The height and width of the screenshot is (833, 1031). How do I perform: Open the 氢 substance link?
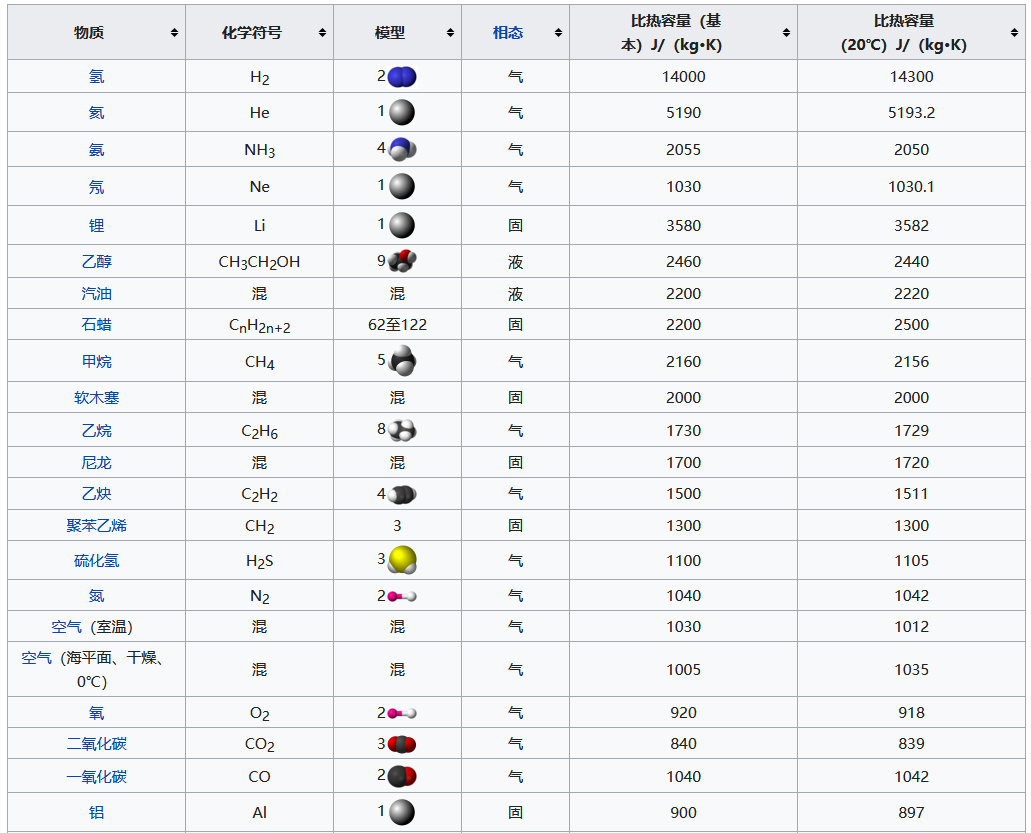[97, 76]
